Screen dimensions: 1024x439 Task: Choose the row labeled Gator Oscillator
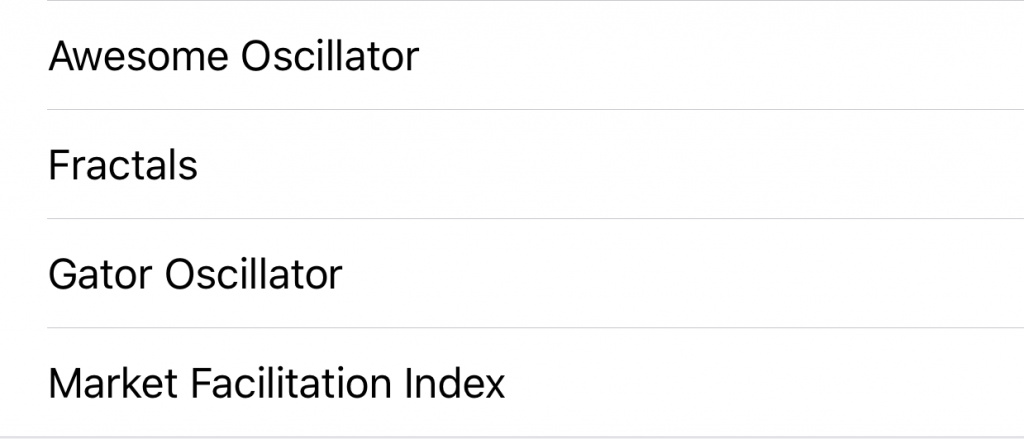point(512,273)
